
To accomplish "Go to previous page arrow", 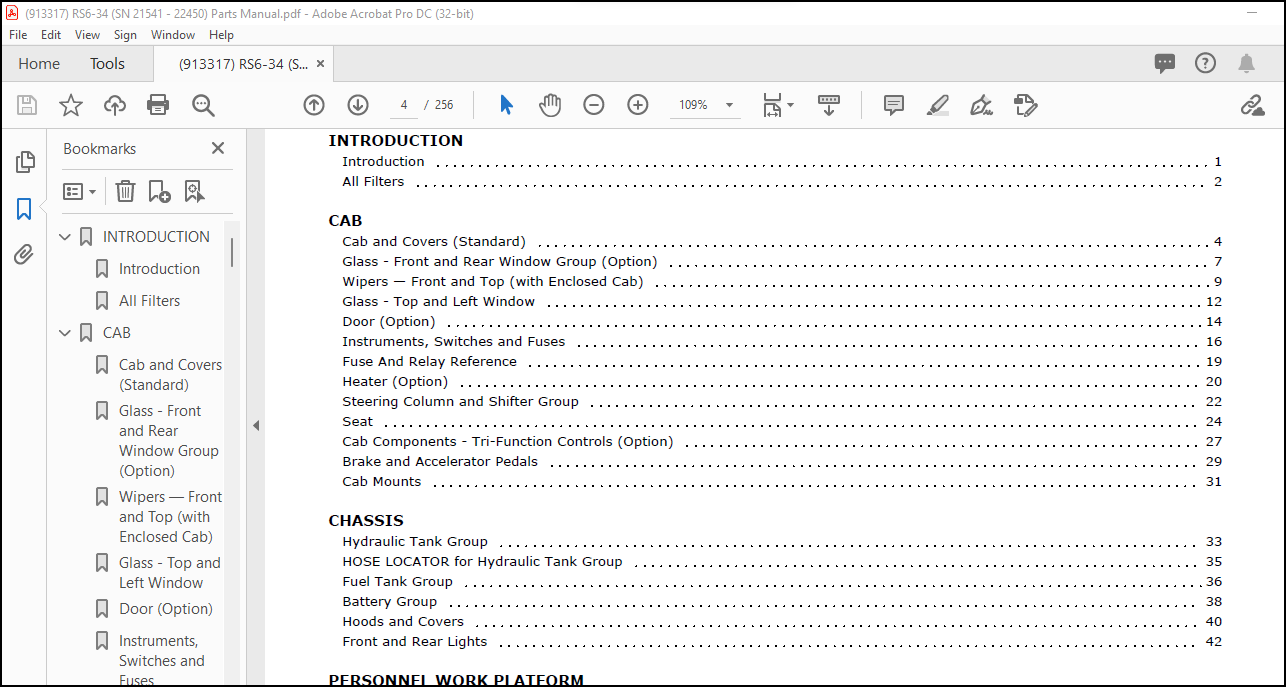I will click(314, 105).
